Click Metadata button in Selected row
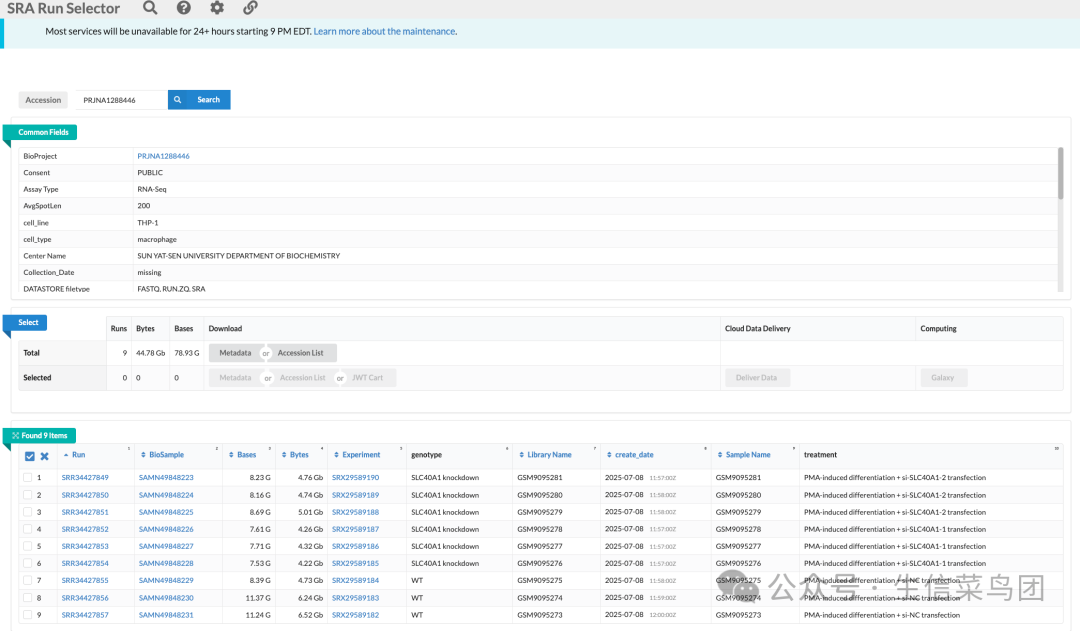1080x631 pixels. tap(235, 377)
